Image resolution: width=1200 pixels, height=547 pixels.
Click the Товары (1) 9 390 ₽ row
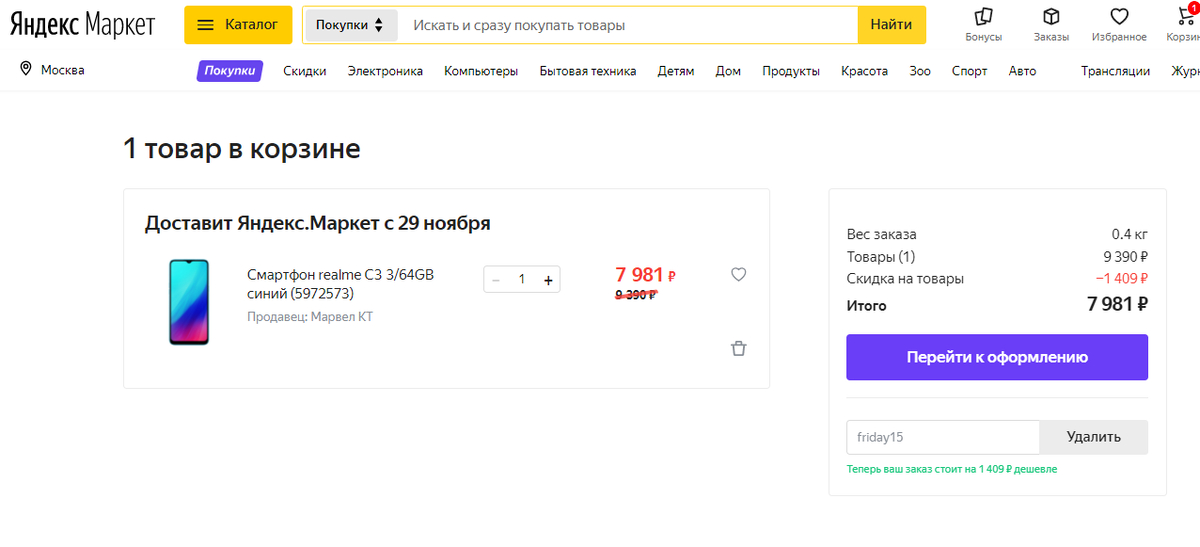pos(997,256)
